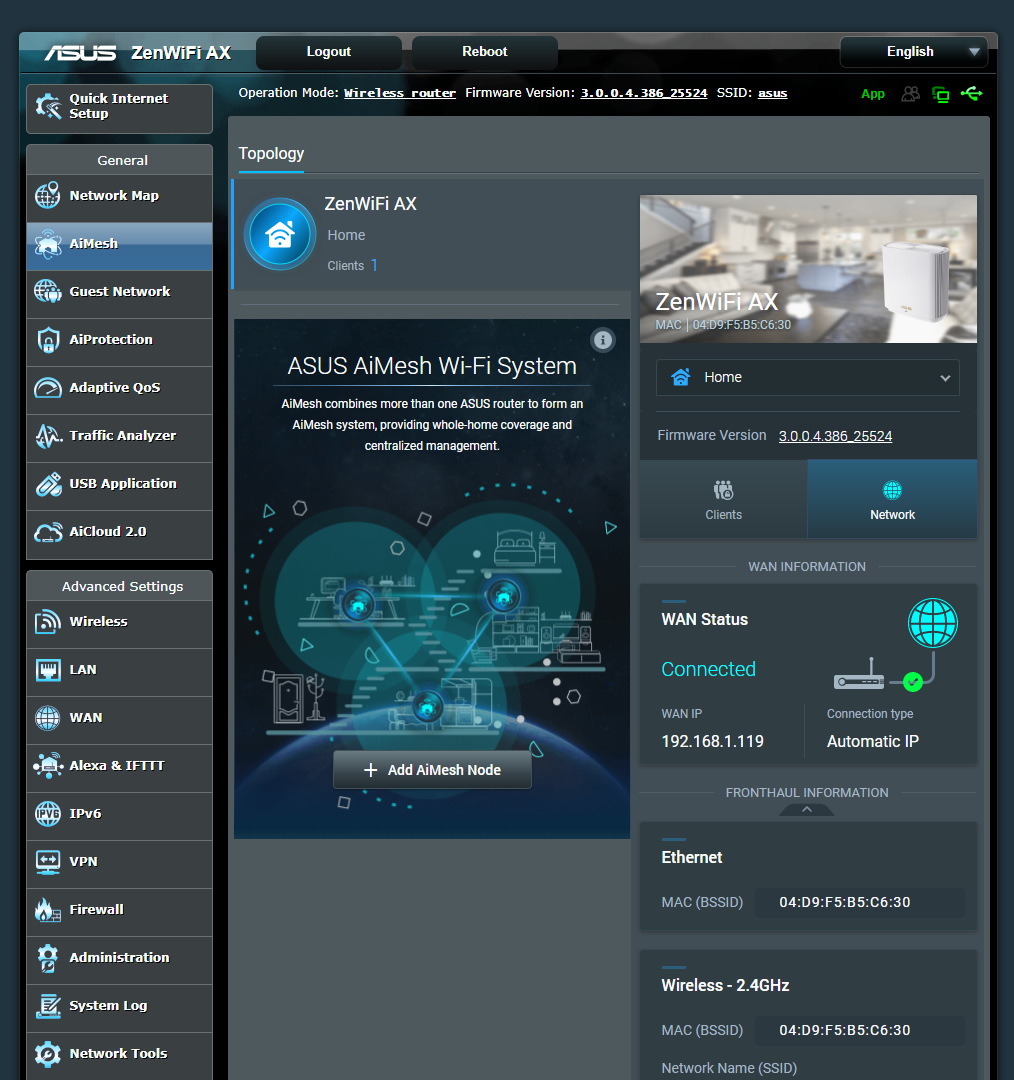Image resolution: width=1014 pixels, height=1080 pixels.
Task: Click the Network Tools icon
Action: click(48, 1054)
